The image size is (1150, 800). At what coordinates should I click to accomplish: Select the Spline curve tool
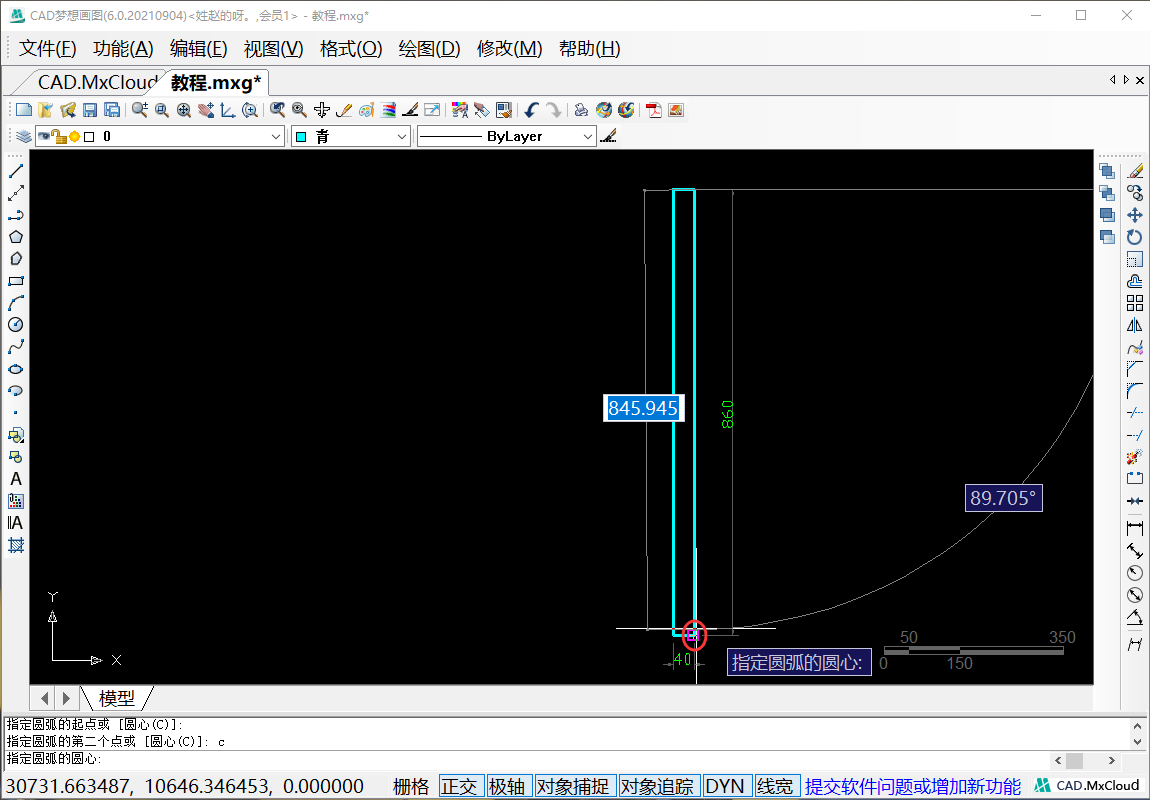(15, 347)
